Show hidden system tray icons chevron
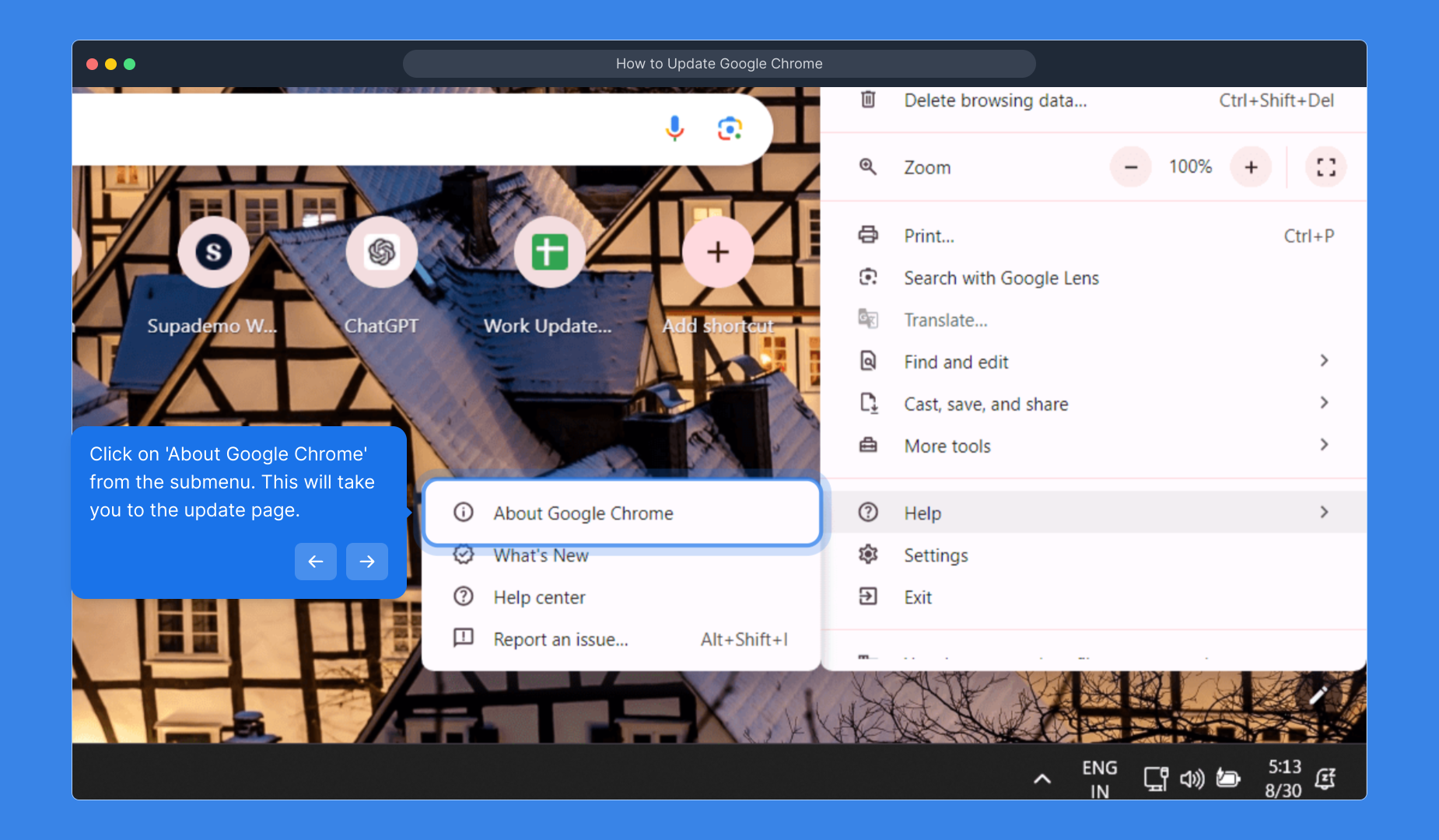1439x840 pixels. (x=1042, y=779)
